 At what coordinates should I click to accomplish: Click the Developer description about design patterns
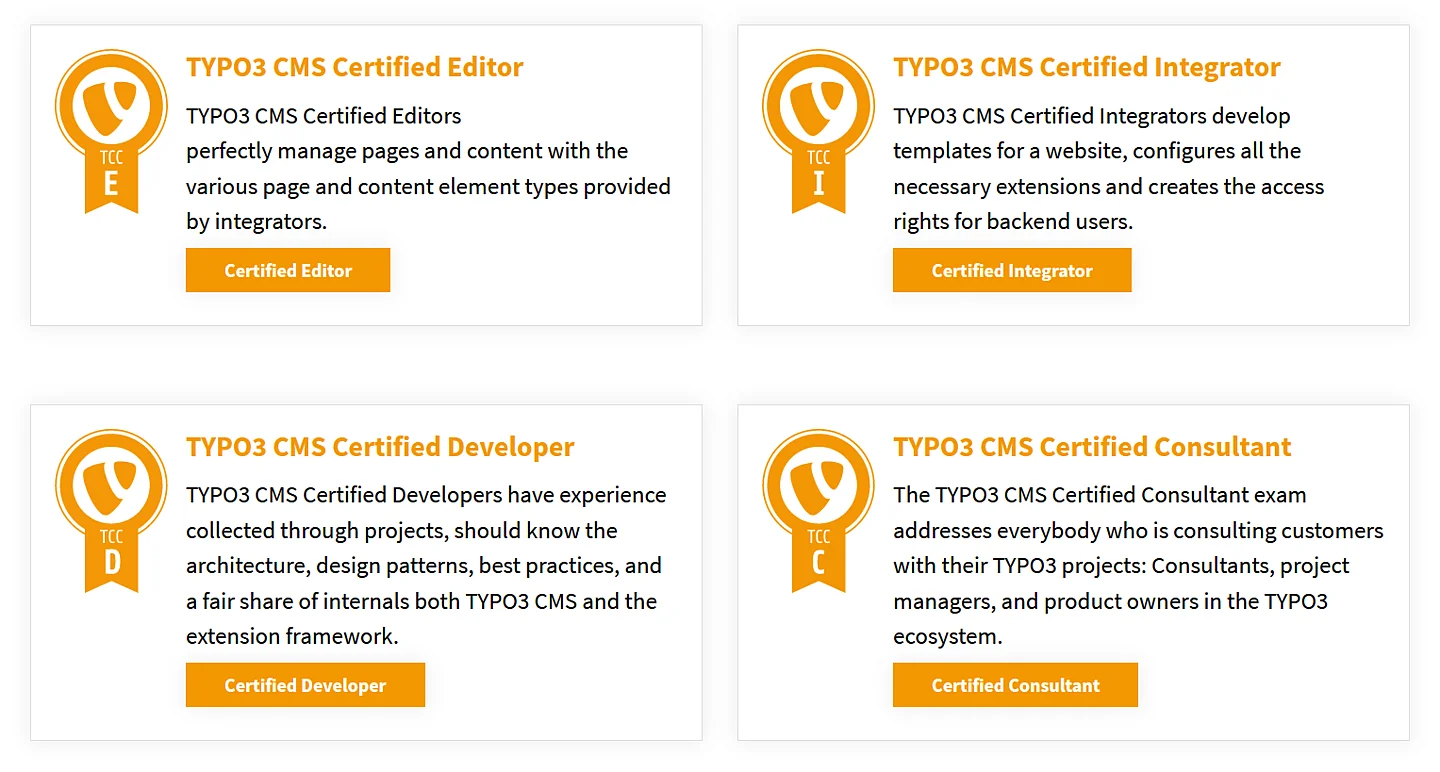[x=426, y=566]
